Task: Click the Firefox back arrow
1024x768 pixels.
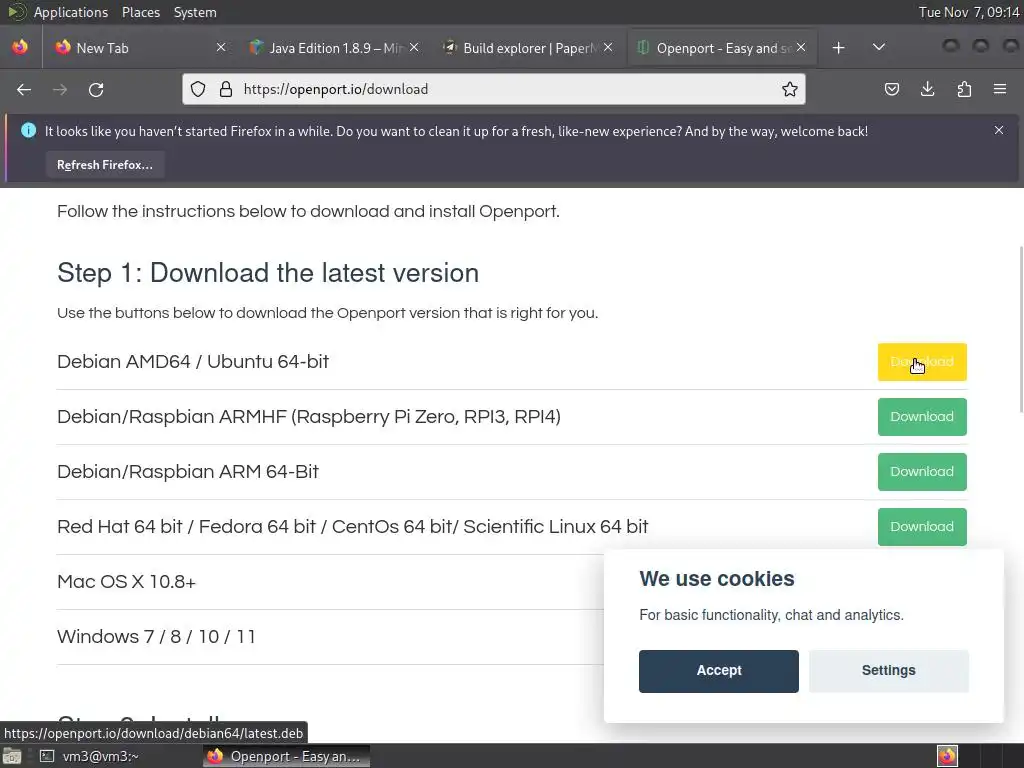Action: pyautogui.click(x=24, y=89)
